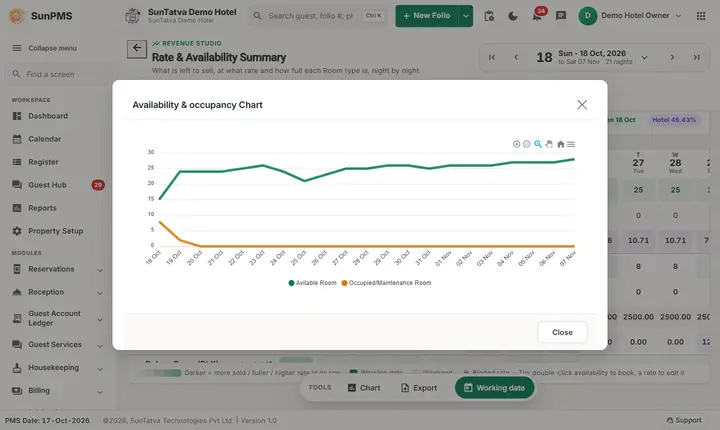Zoom in using the chart plus icon

(x=516, y=144)
